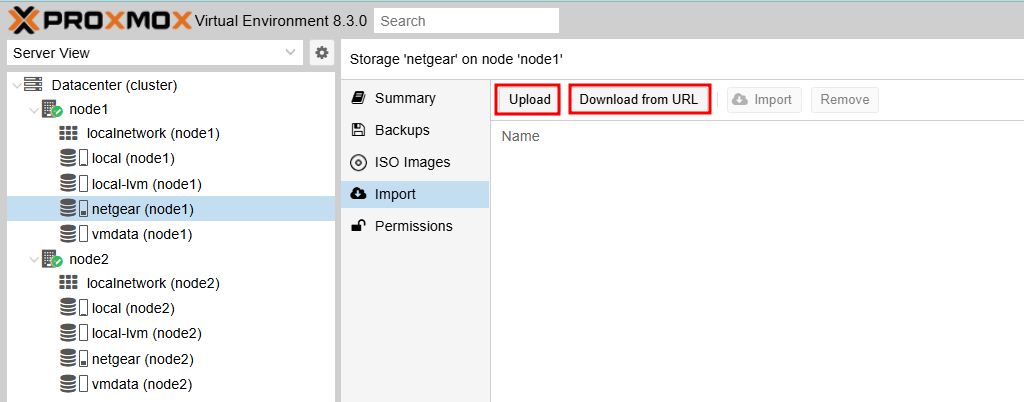This screenshot has width=1024, height=402.
Task: Select node1 in the tree
Action: 88,109
